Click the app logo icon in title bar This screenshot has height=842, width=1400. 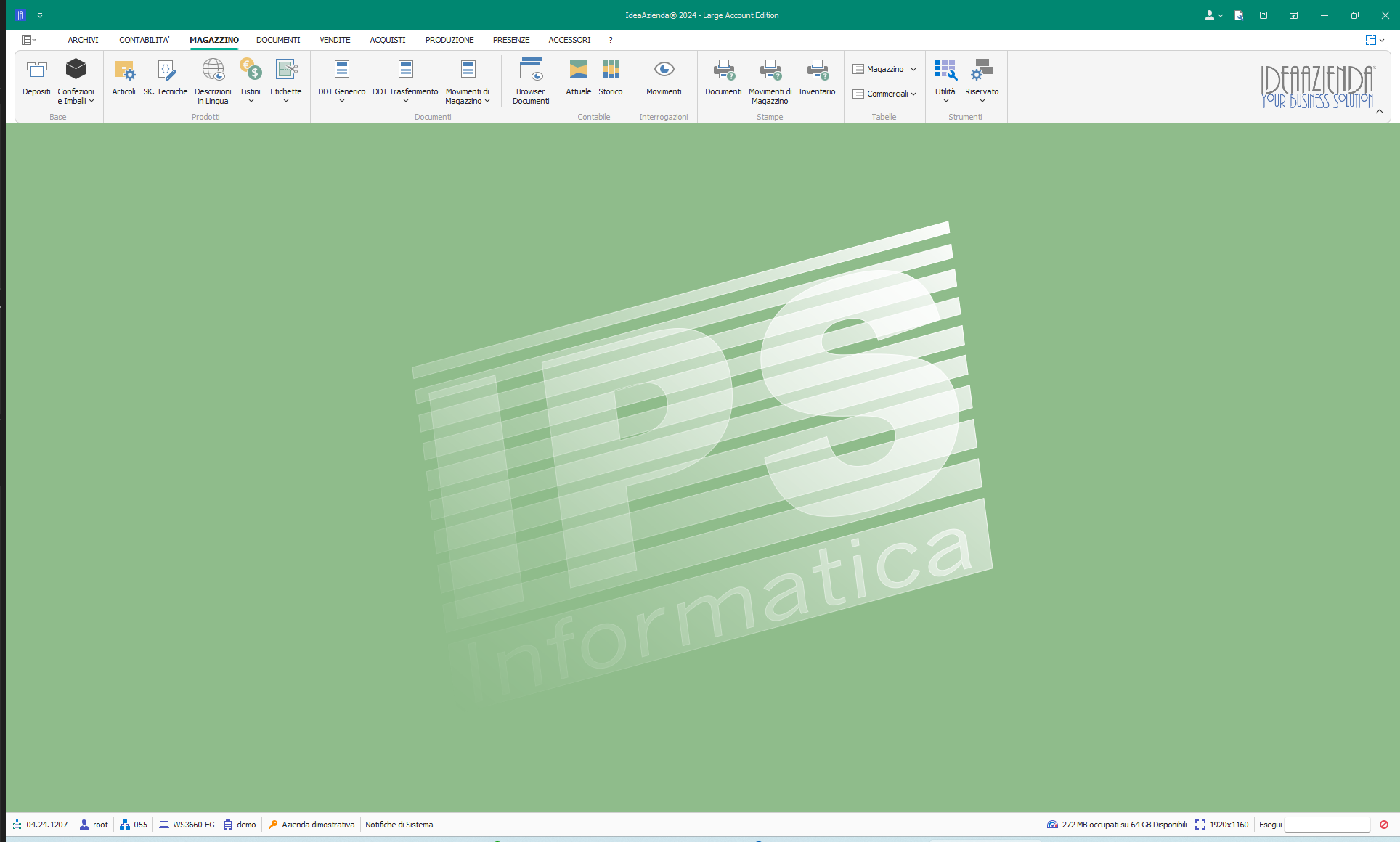pos(20,15)
